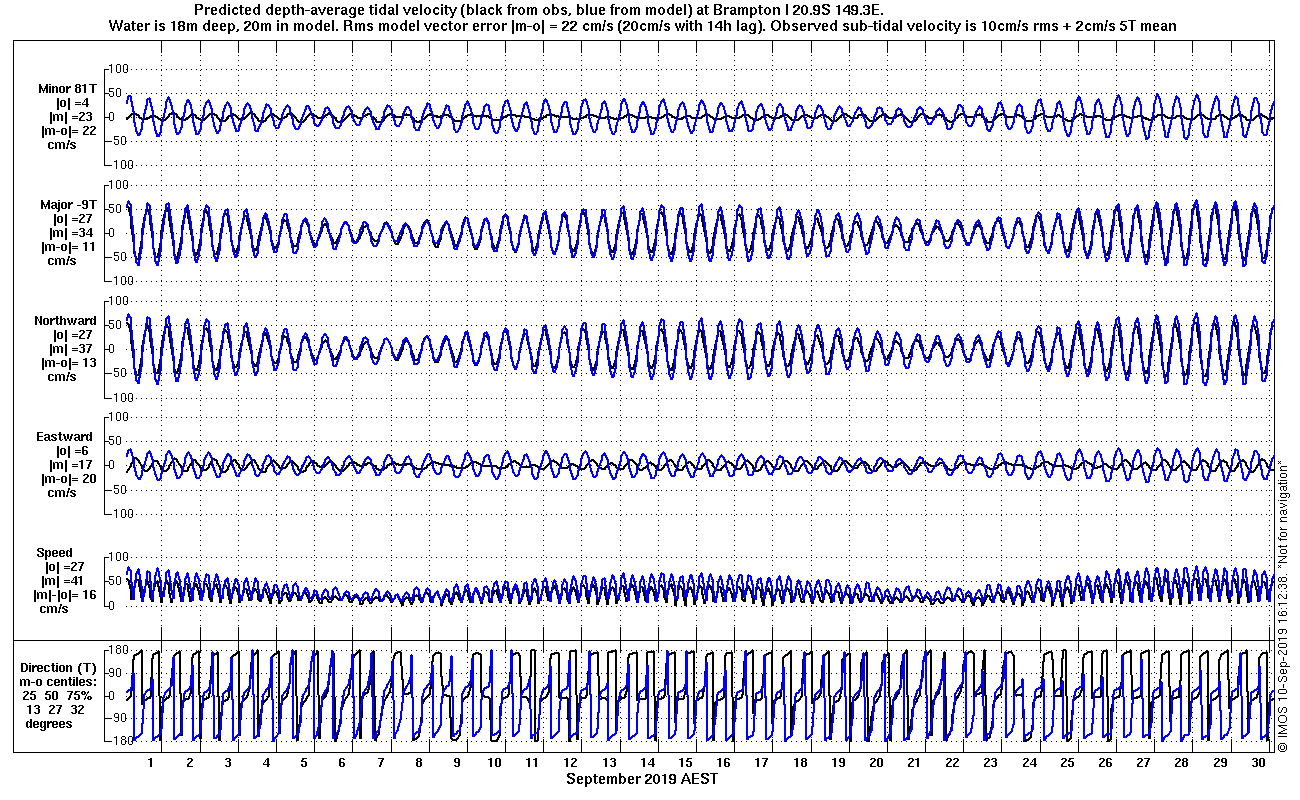1300x800 pixels.
Task: Click the '|o| =4' value in the Minor panel
Action: 72,103
